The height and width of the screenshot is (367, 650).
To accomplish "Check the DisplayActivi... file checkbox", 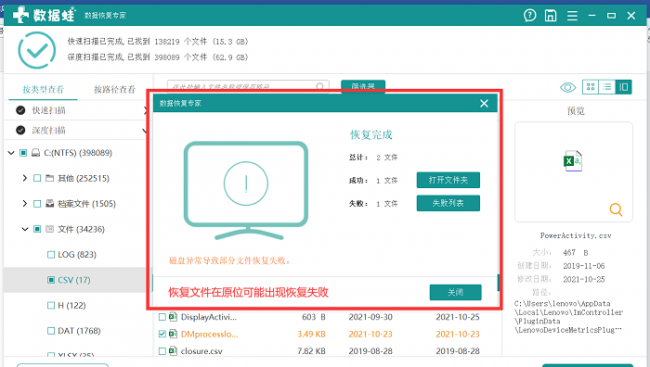I will [162, 317].
